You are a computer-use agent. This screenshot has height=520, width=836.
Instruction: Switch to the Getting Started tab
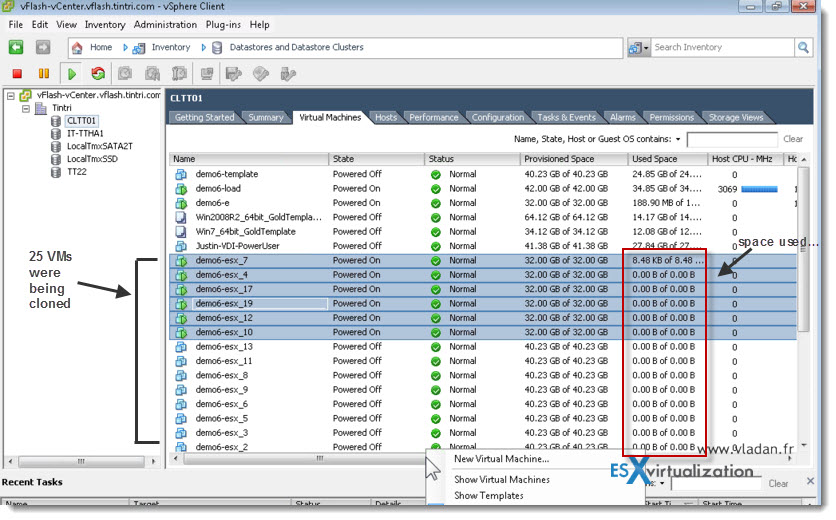tap(204, 117)
